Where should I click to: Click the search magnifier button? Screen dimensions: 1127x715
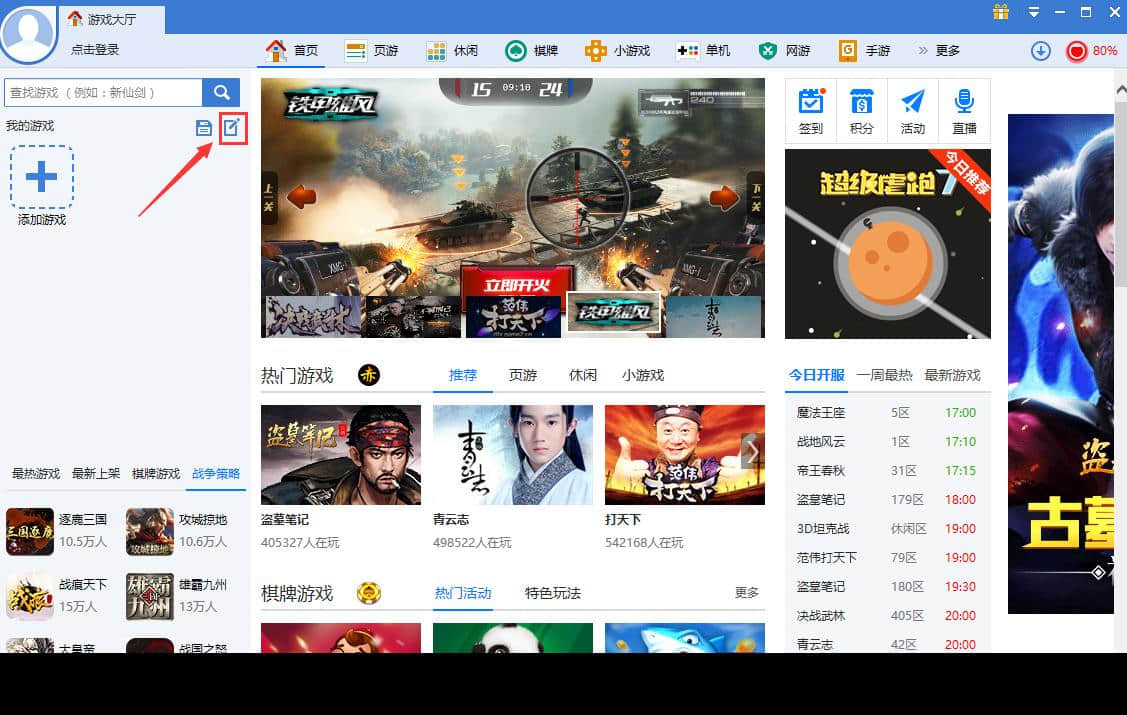[221, 93]
